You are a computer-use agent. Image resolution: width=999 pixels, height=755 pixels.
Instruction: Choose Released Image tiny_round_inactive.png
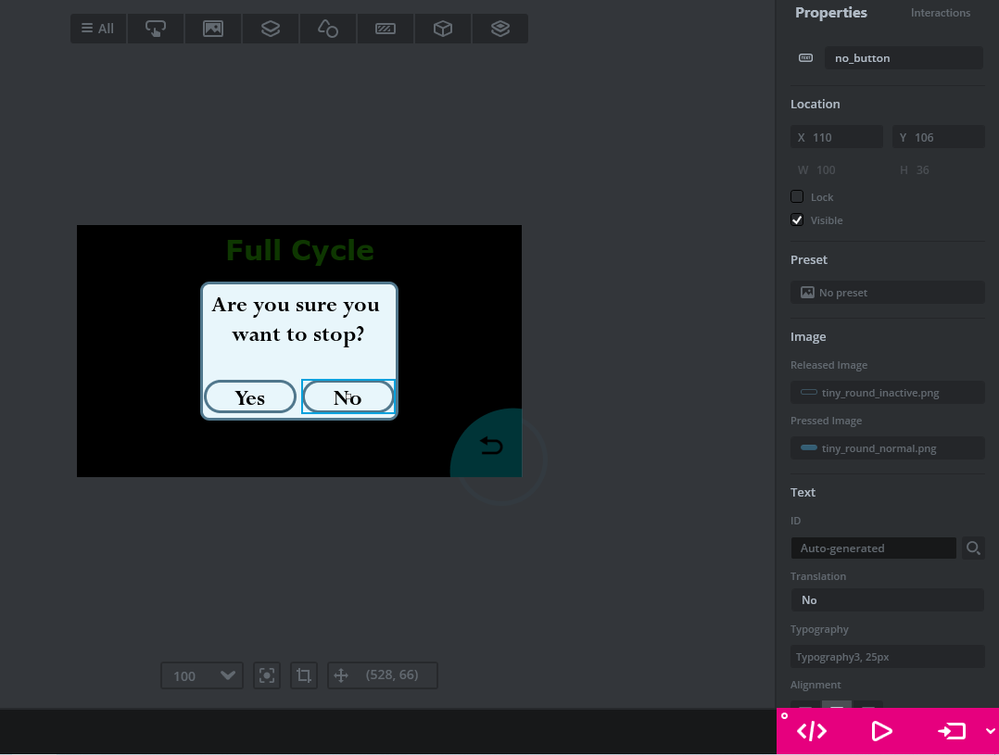(888, 392)
